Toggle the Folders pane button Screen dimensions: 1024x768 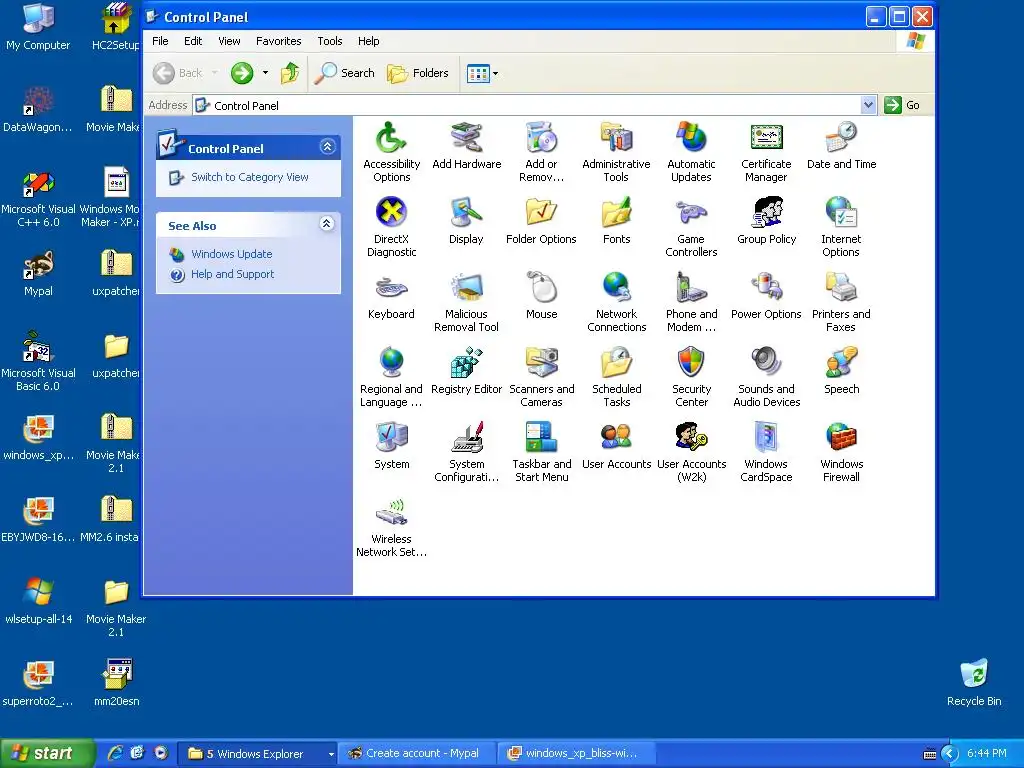point(418,73)
